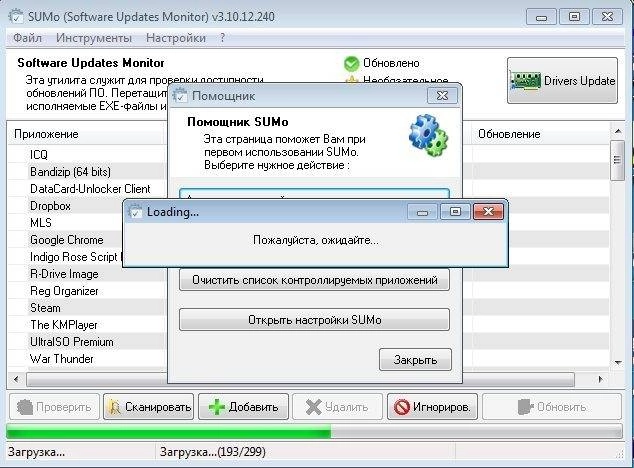Select the Dropbox row

point(67,205)
